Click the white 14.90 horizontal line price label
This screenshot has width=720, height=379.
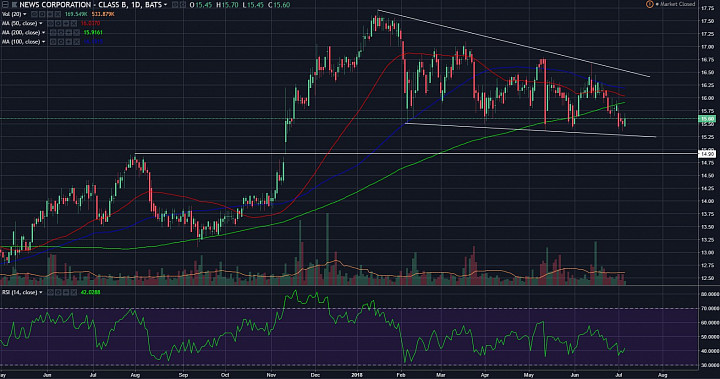click(706, 154)
